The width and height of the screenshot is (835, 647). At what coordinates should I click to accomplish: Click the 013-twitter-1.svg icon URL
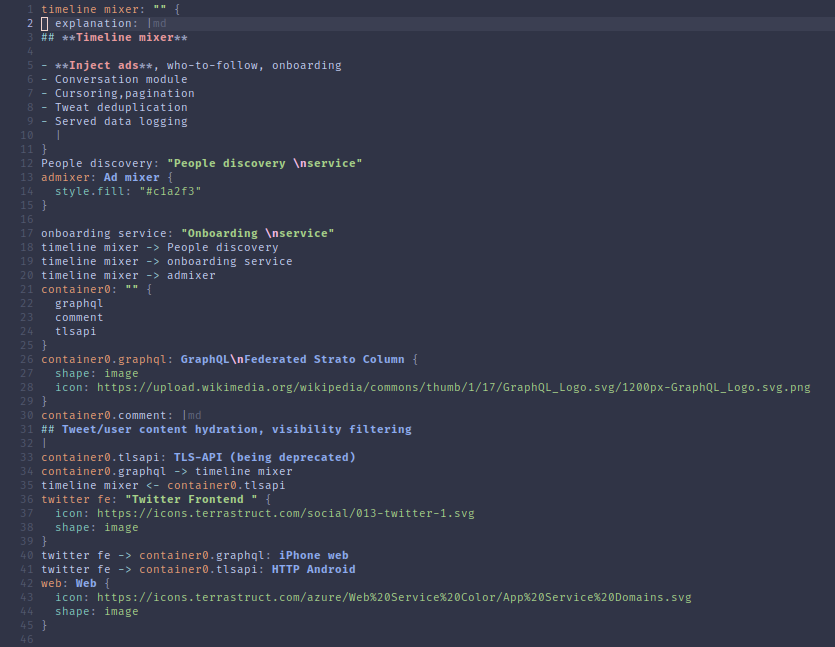285,513
